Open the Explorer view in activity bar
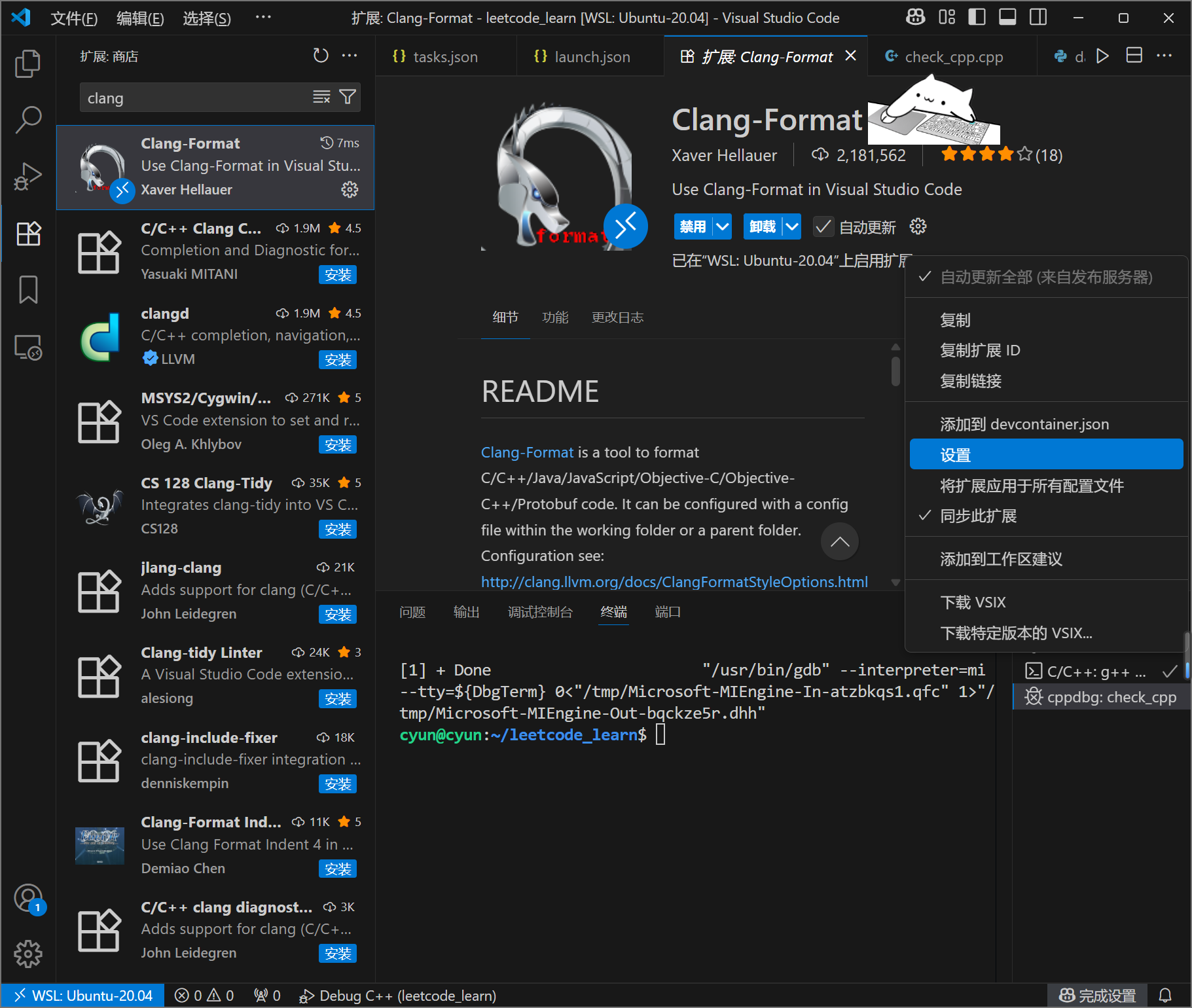Screen dimensions: 1192x1008 point(28,63)
